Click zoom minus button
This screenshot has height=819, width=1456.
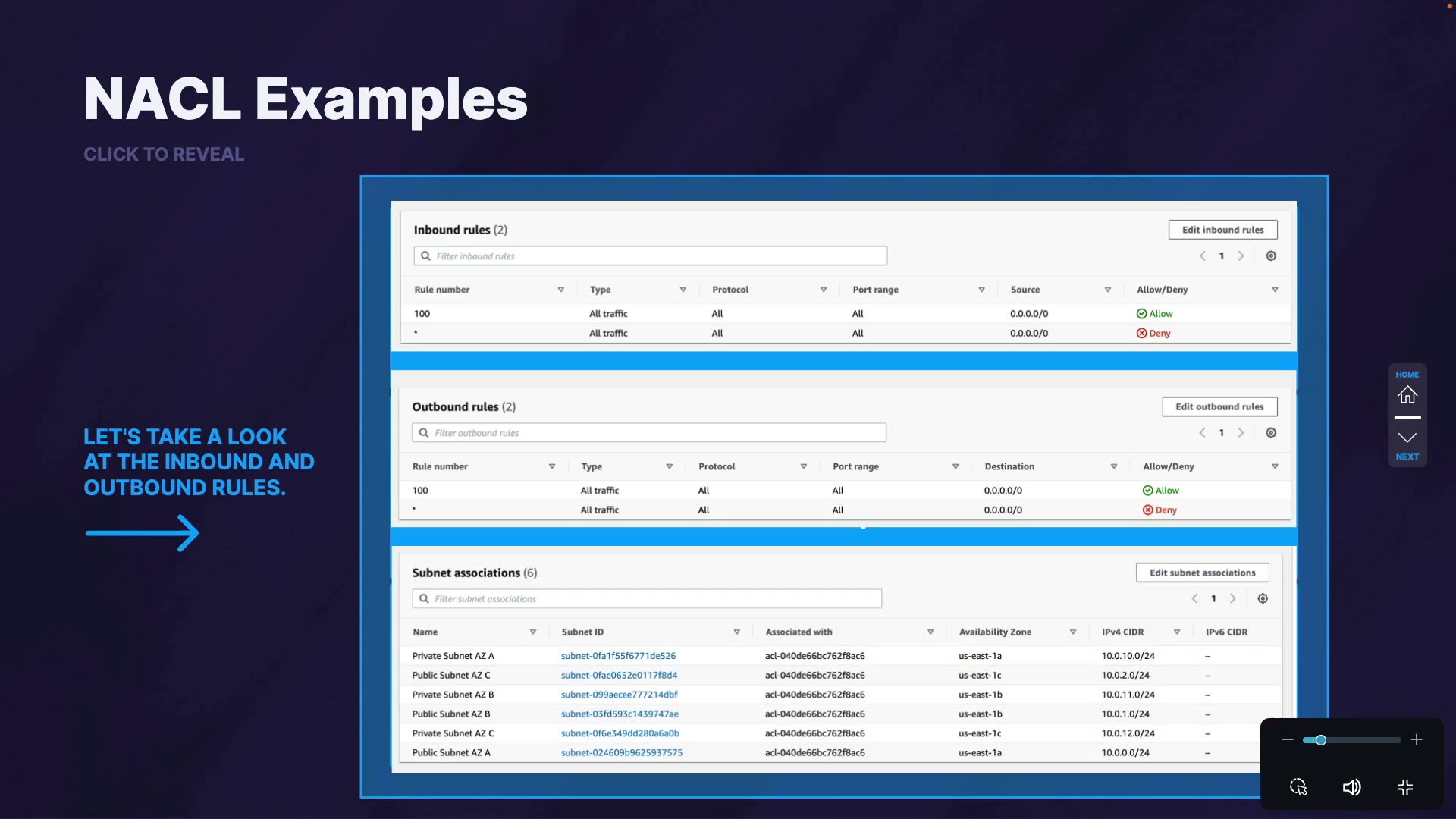[x=1288, y=740]
